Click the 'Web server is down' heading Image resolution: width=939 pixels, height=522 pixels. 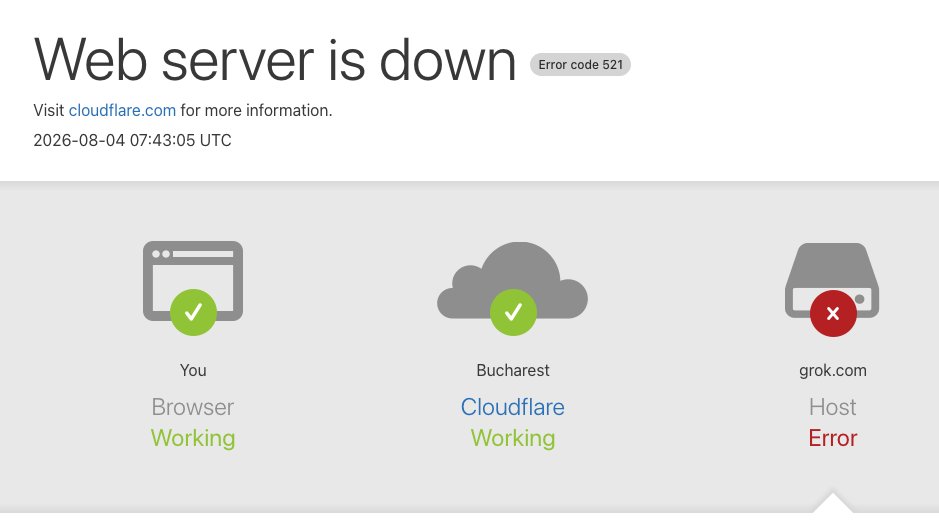point(275,60)
